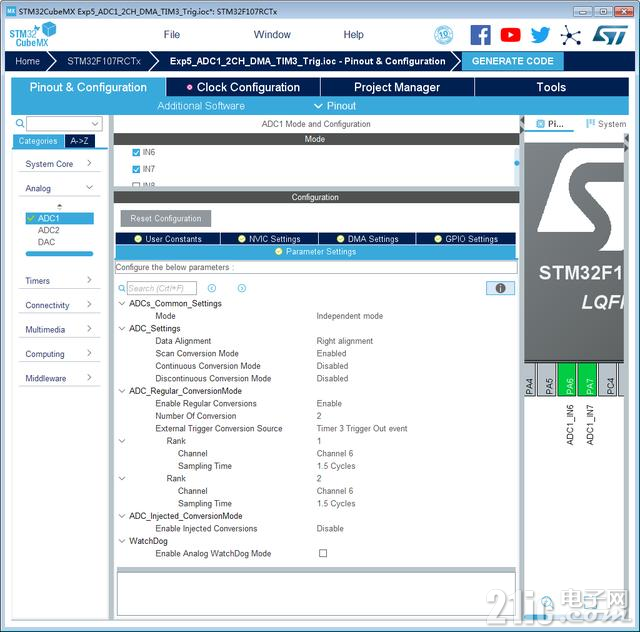Expand the Middleware category

point(59,378)
